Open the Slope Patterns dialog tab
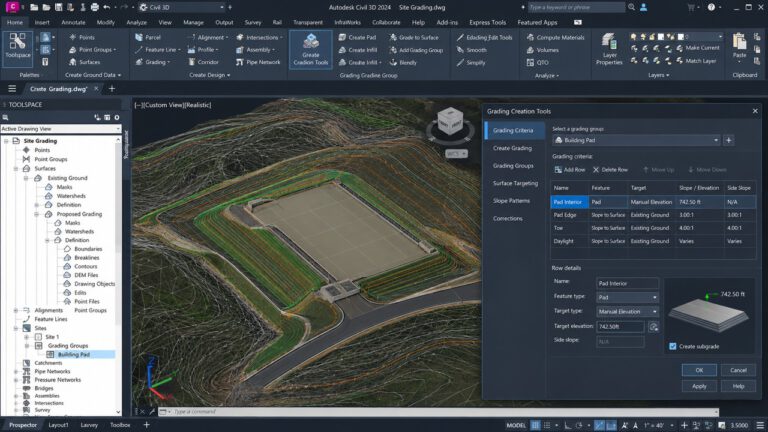 click(511, 201)
